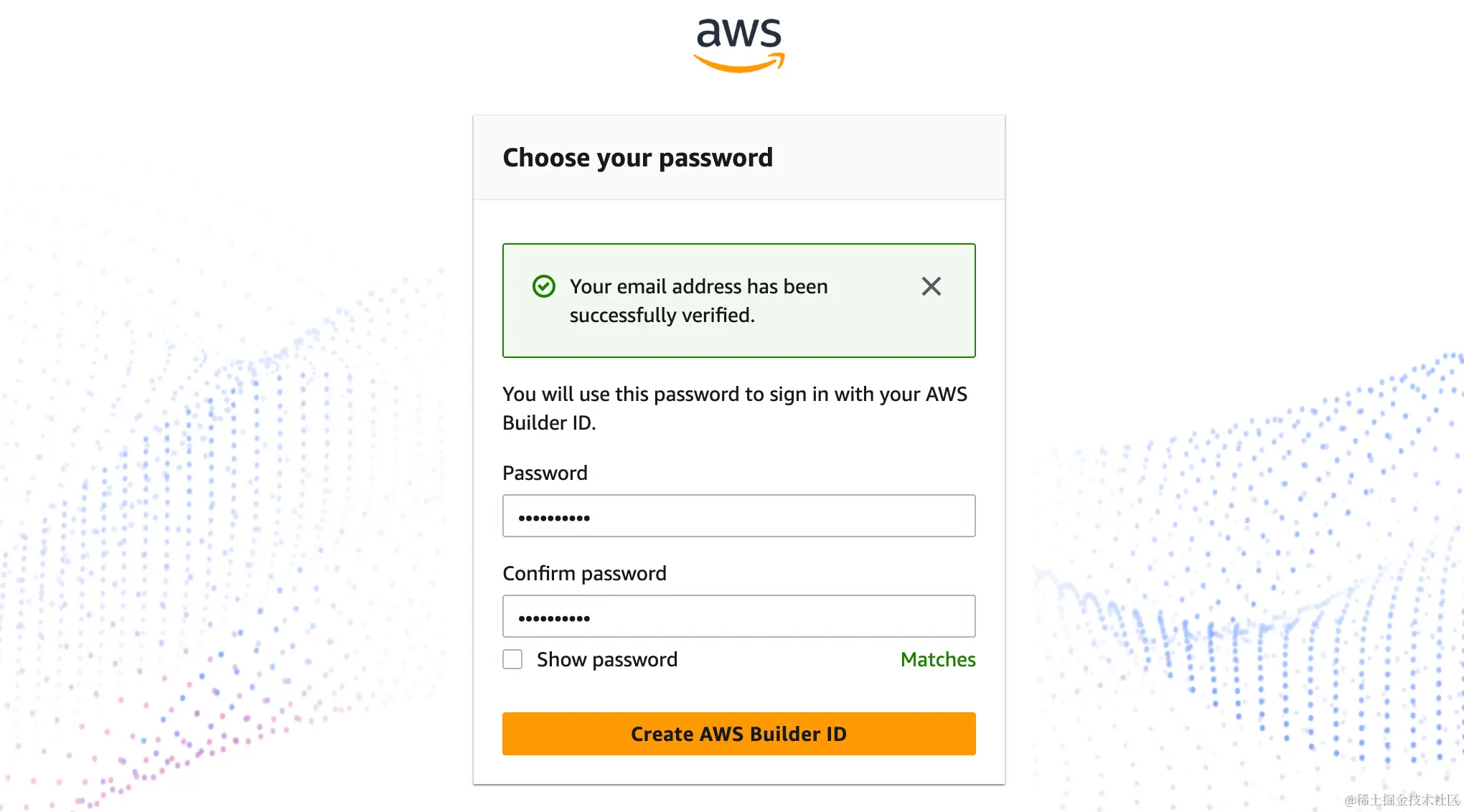Click the Choose your password heading
1464x812 pixels.
[637, 157]
